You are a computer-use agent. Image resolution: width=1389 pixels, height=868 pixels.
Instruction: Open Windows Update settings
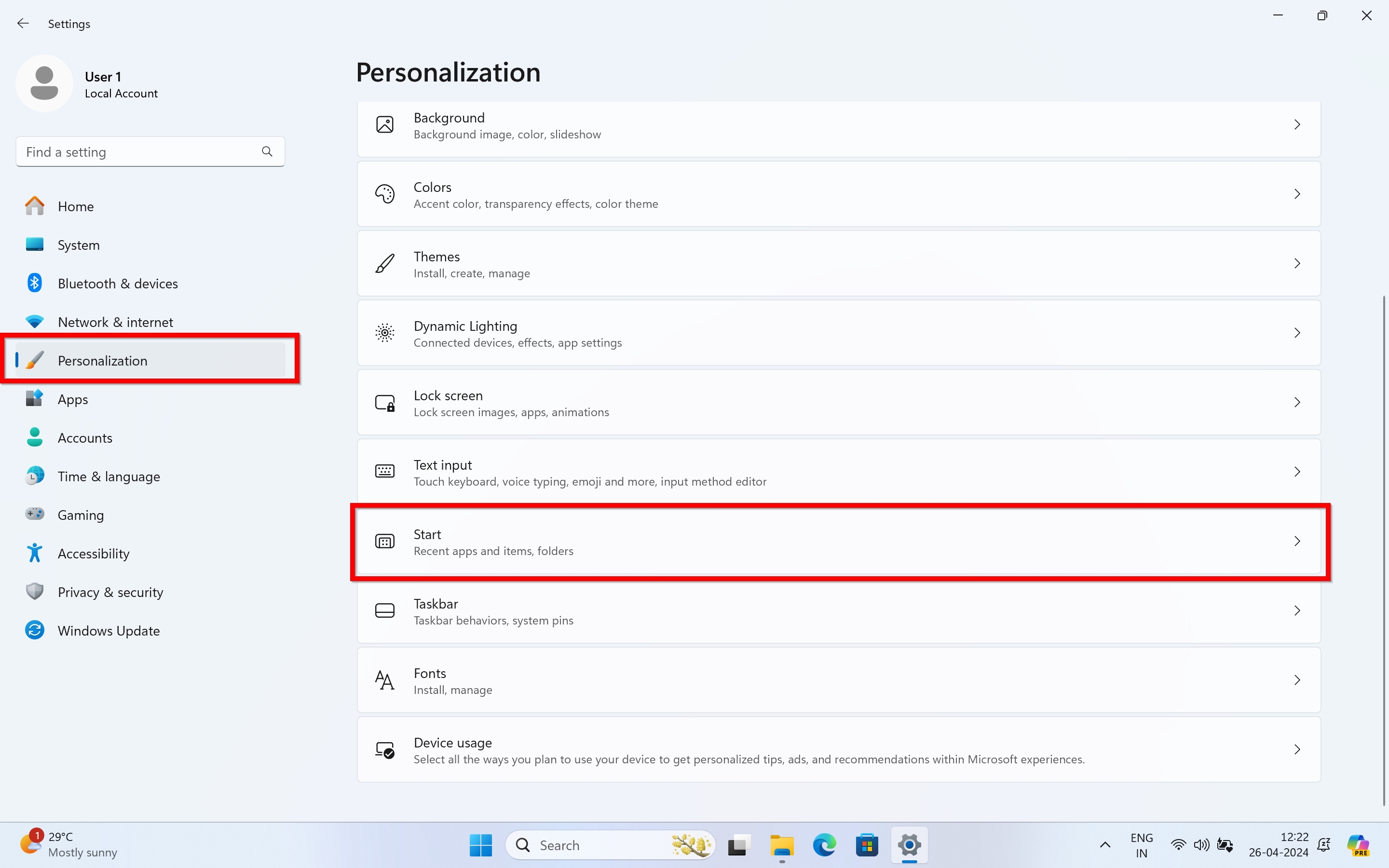pyautogui.click(x=150, y=630)
